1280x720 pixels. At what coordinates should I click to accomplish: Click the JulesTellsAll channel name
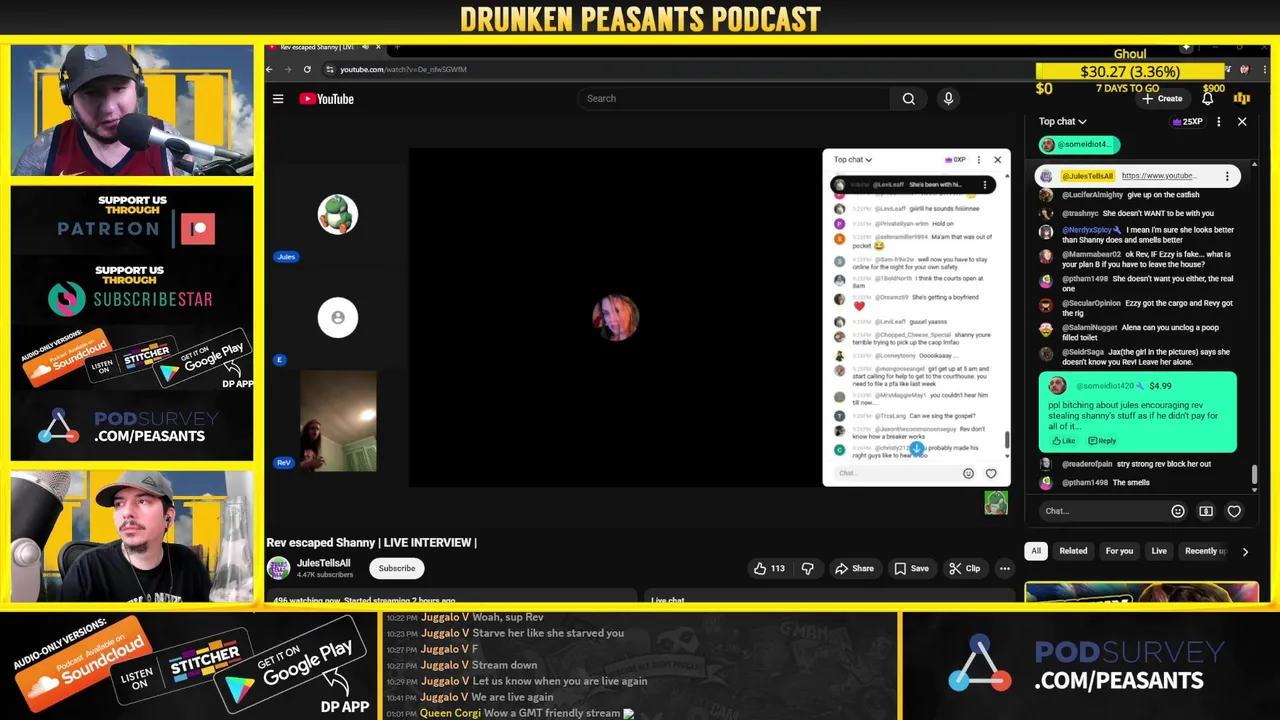pos(323,563)
